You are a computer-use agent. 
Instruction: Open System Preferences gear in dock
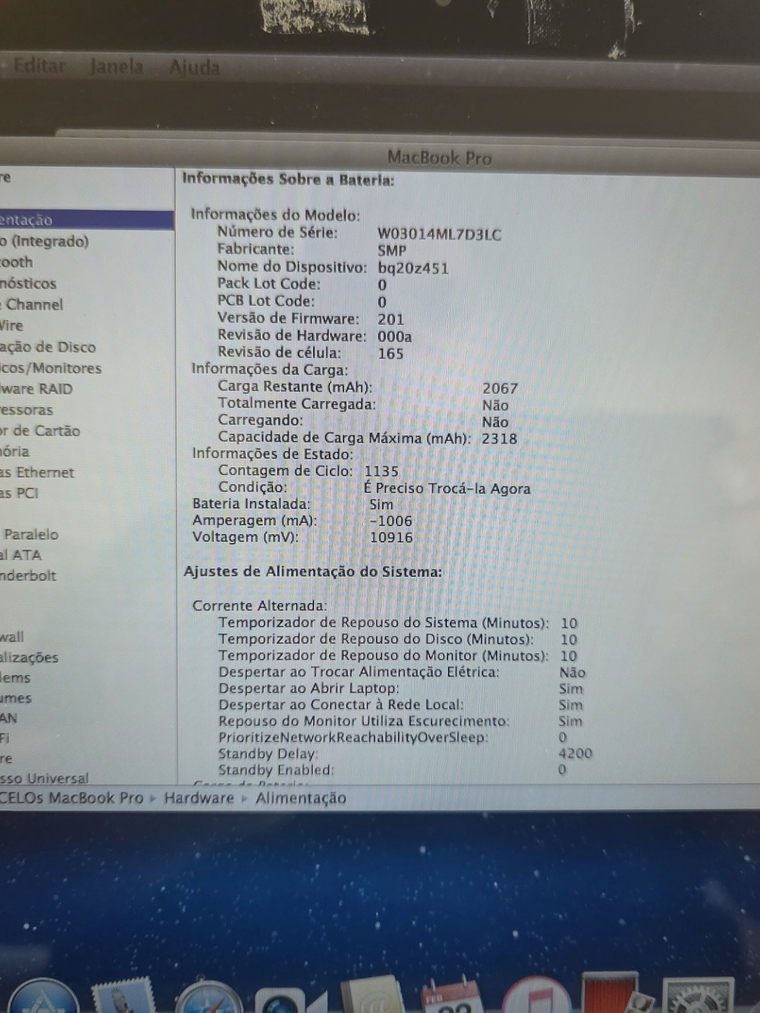[x=698, y=996]
